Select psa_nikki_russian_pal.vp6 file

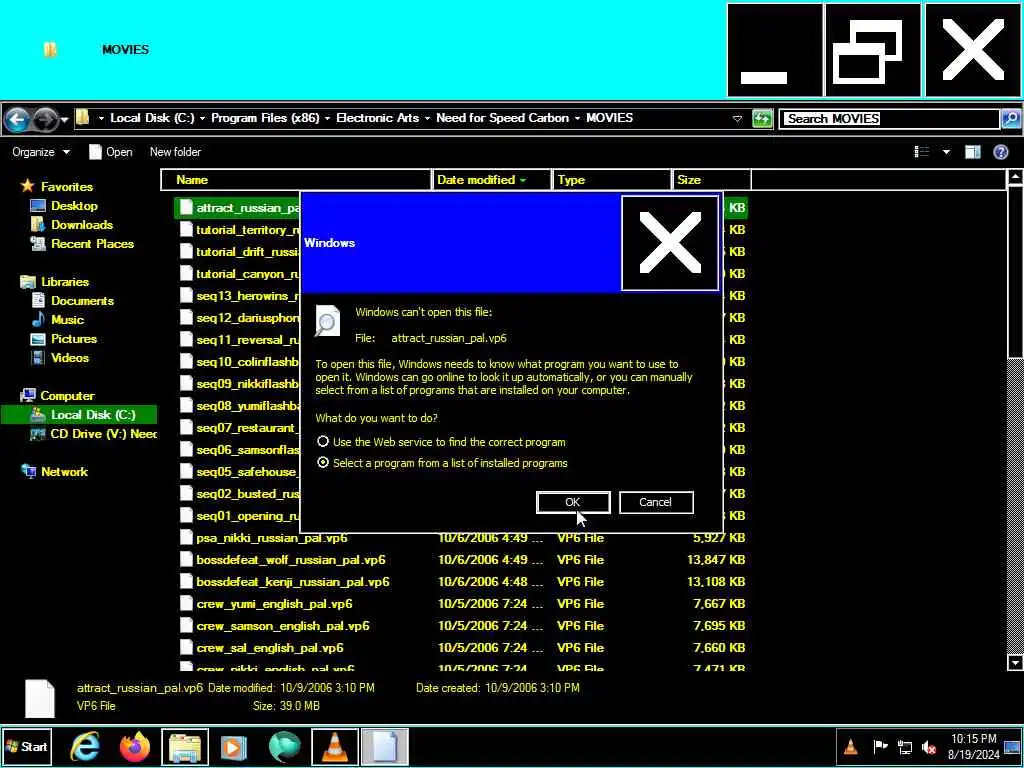click(x=272, y=538)
